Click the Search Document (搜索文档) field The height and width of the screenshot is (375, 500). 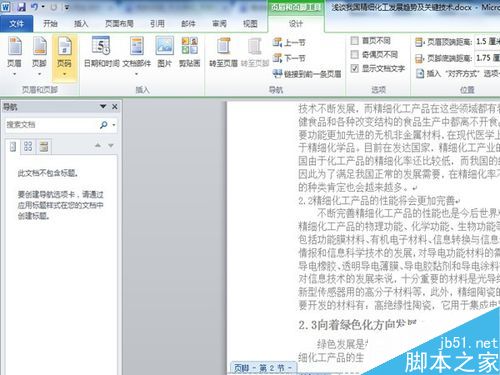pos(52,125)
